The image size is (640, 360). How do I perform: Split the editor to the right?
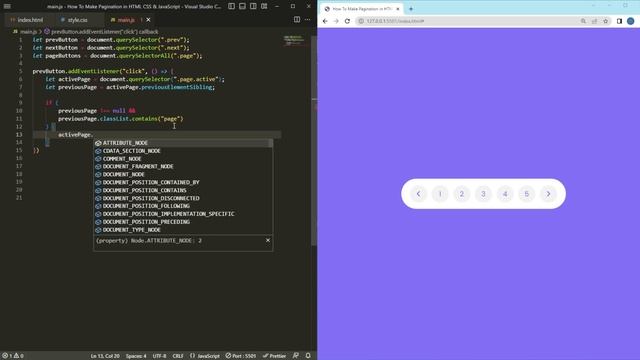[297, 20]
